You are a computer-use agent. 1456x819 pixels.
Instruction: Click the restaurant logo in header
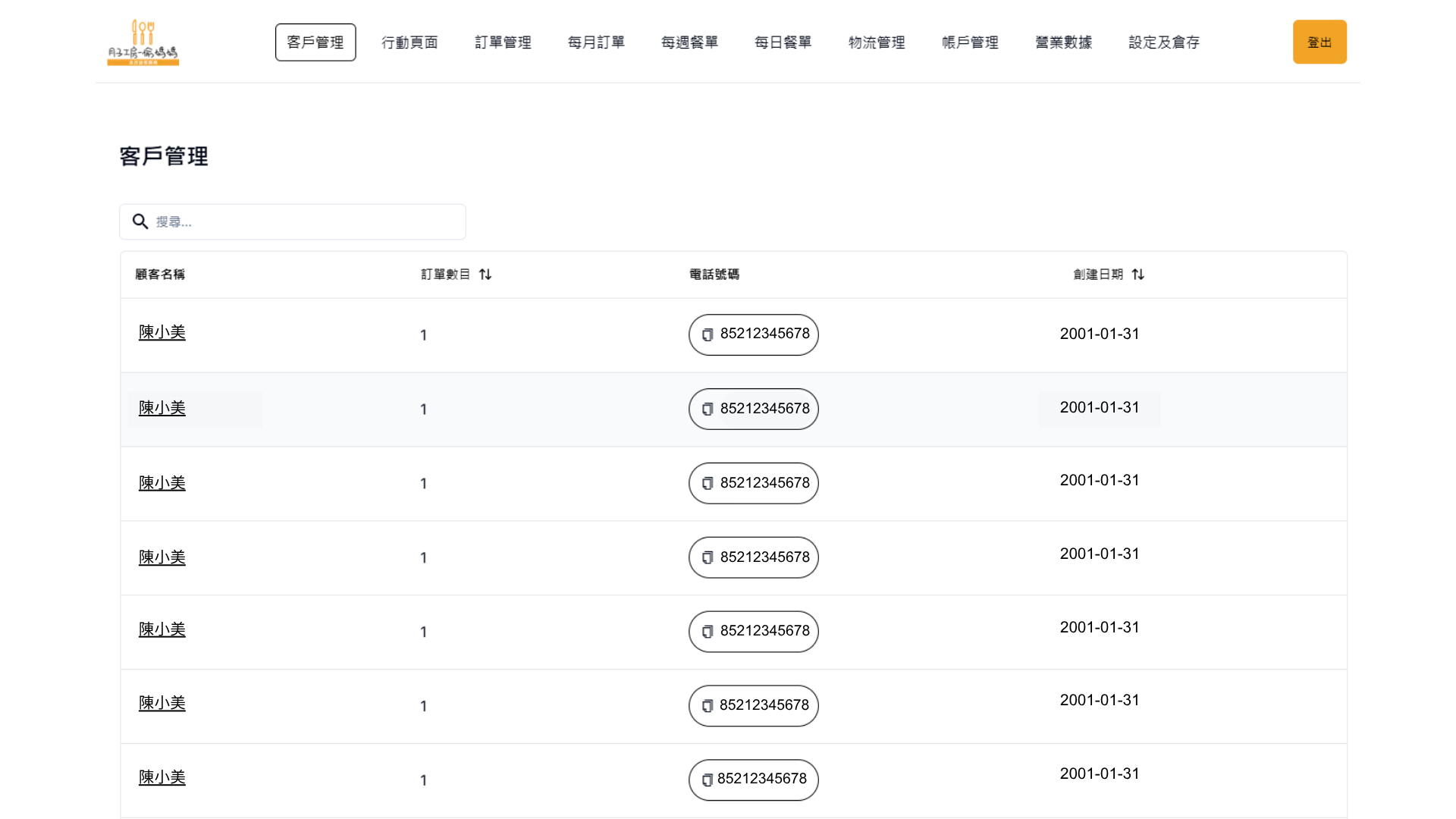143,42
